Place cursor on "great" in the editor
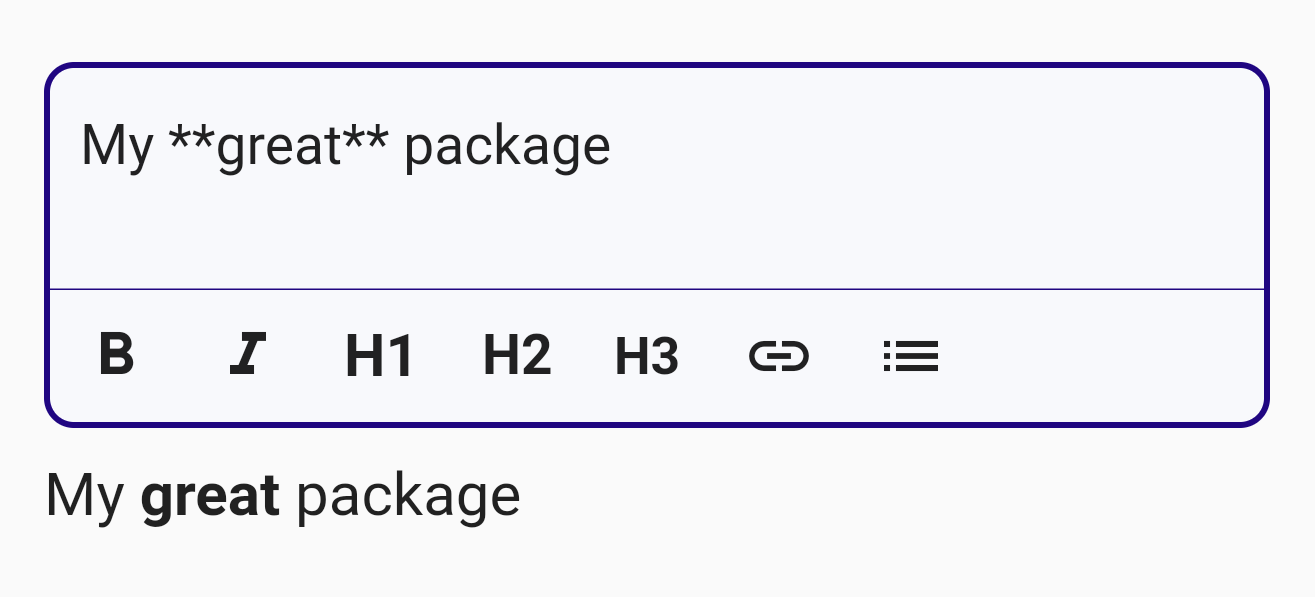This screenshot has width=1315, height=597. (x=279, y=146)
